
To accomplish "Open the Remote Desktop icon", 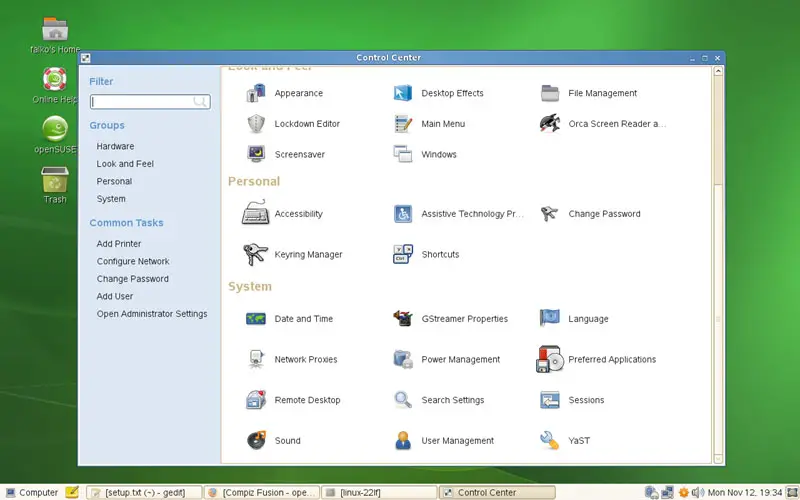I will pos(256,400).
